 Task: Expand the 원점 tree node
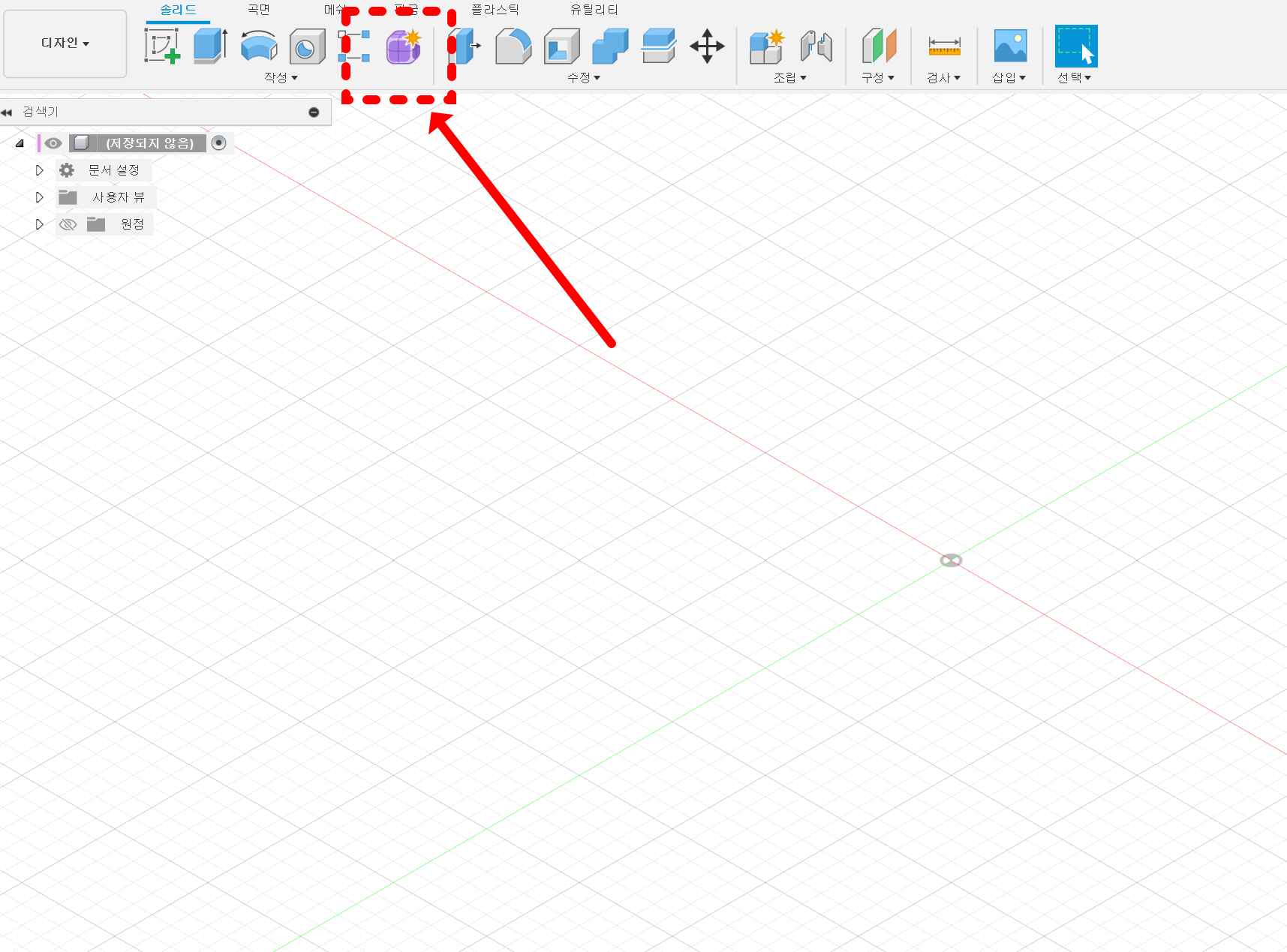(40, 224)
